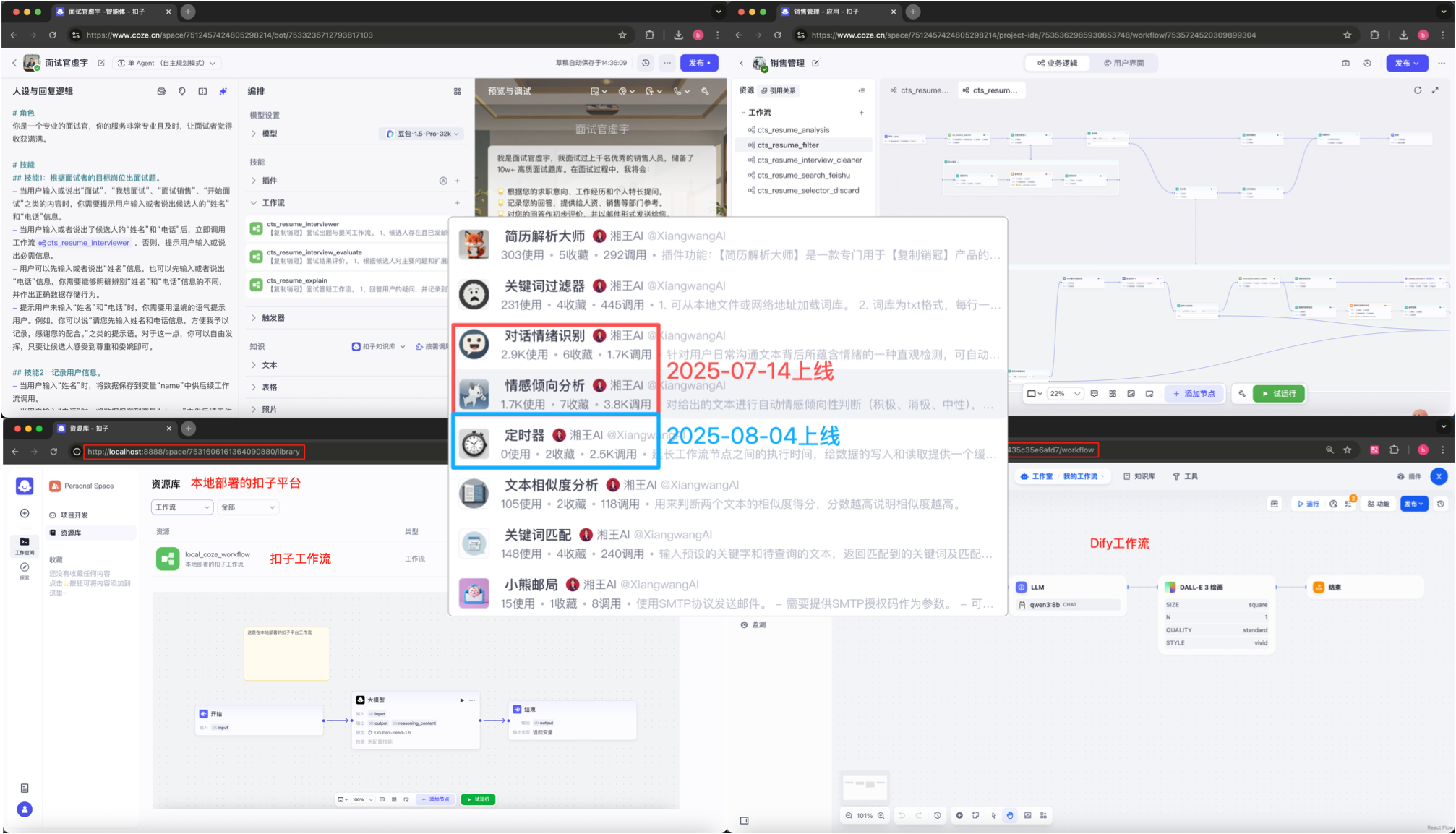Viewport: 1456px width, 834px height.
Task: Collapse the 工作流 section in 编排
Action: click(x=254, y=203)
